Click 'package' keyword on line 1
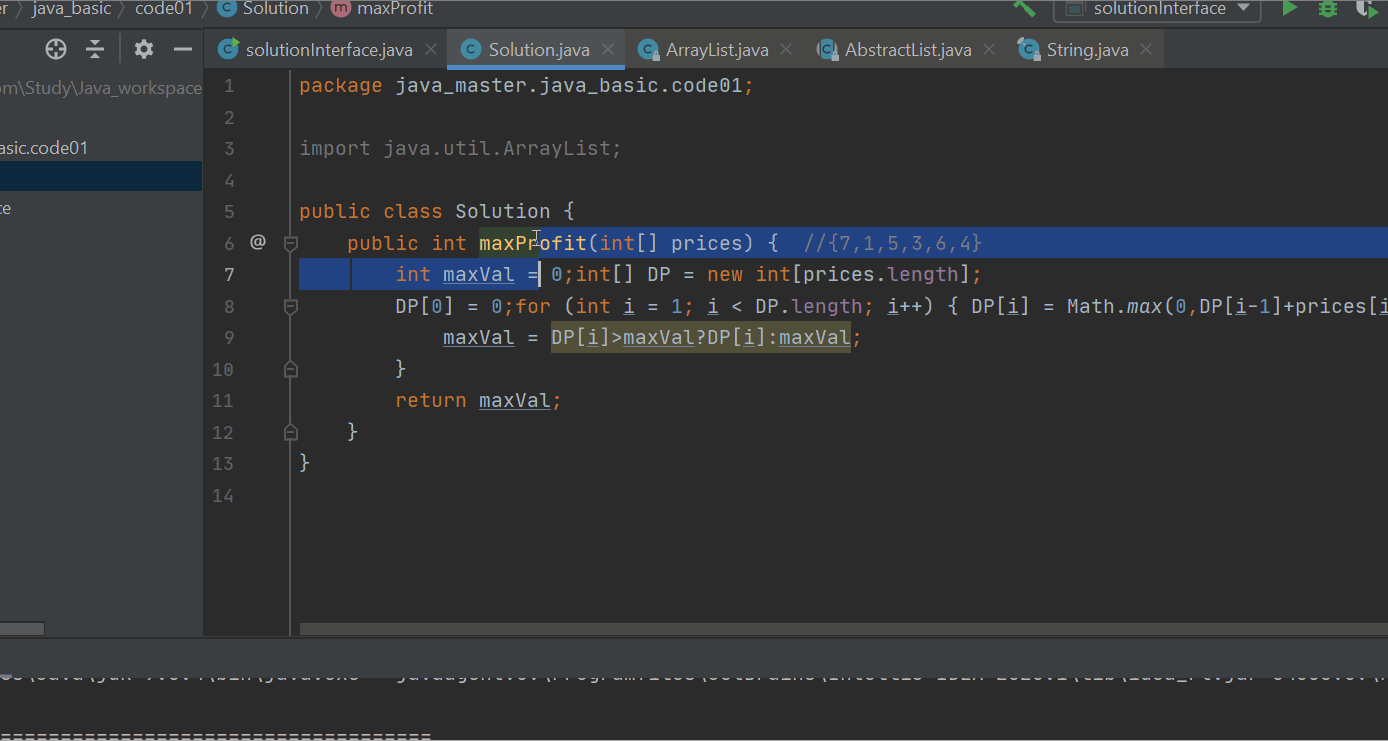 point(341,86)
